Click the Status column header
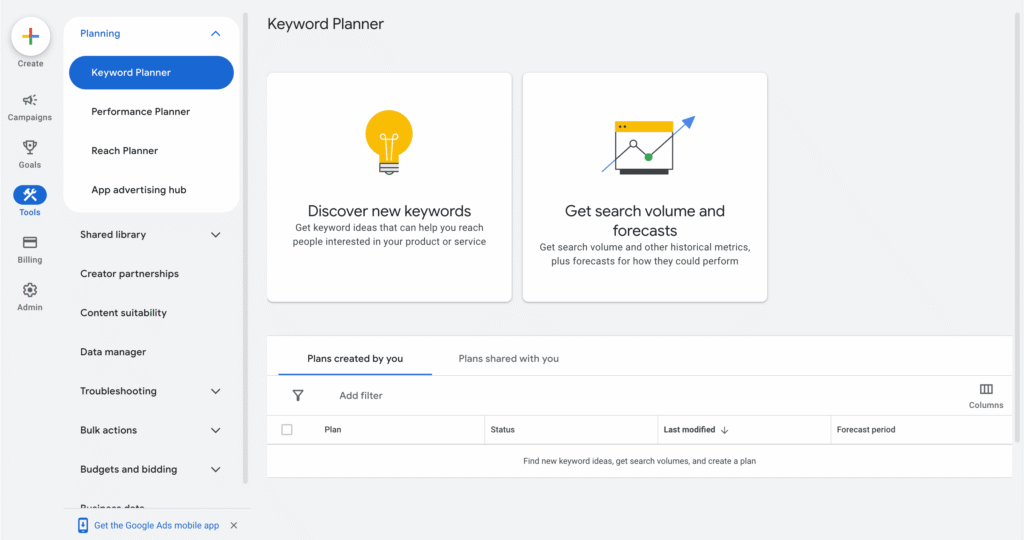This screenshot has height=540, width=1024. click(503, 430)
